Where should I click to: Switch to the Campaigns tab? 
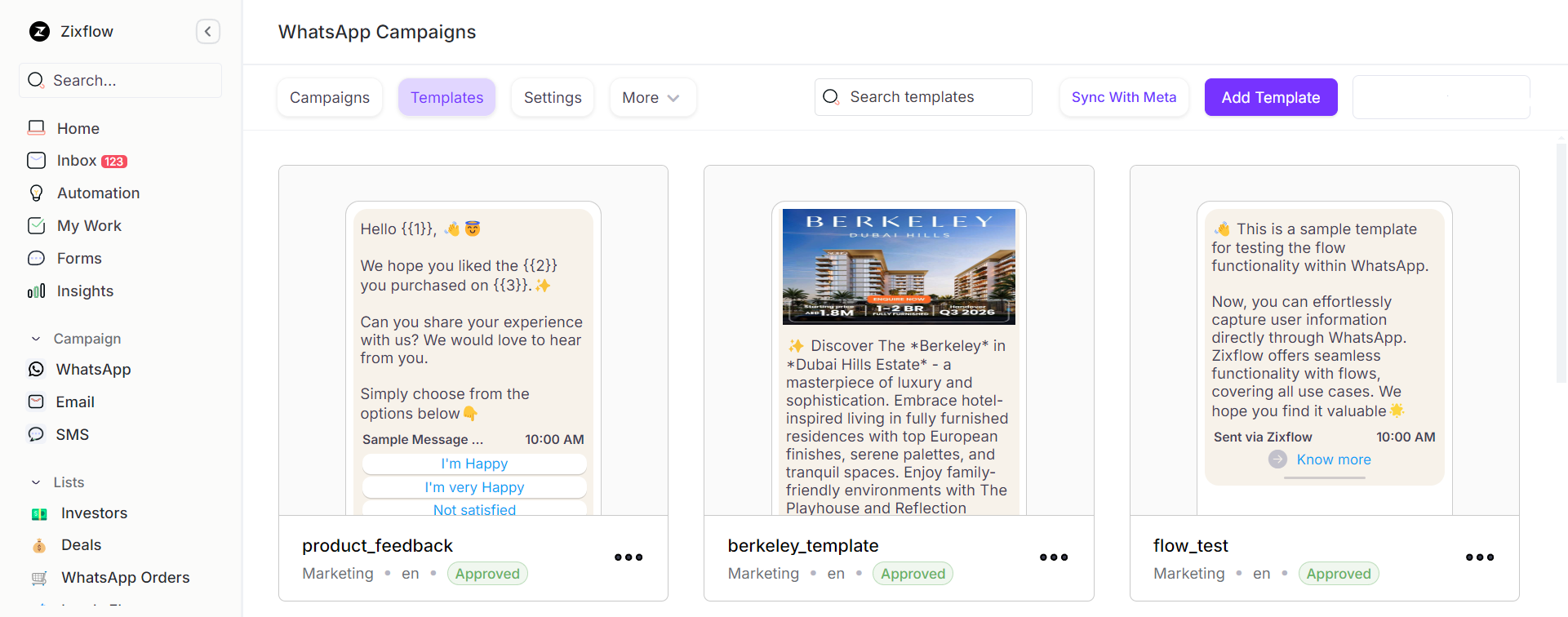point(330,98)
